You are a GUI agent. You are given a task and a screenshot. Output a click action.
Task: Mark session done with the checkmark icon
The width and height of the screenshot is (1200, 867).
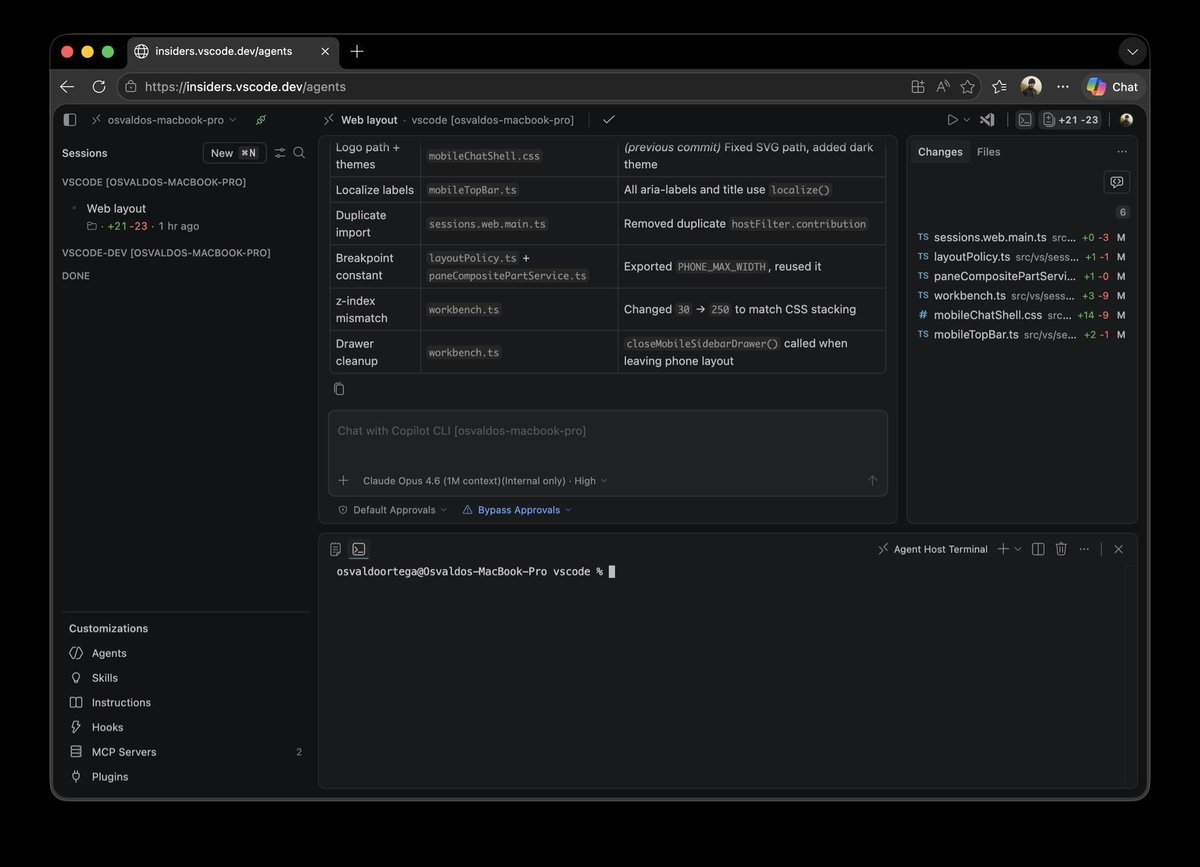(x=608, y=120)
